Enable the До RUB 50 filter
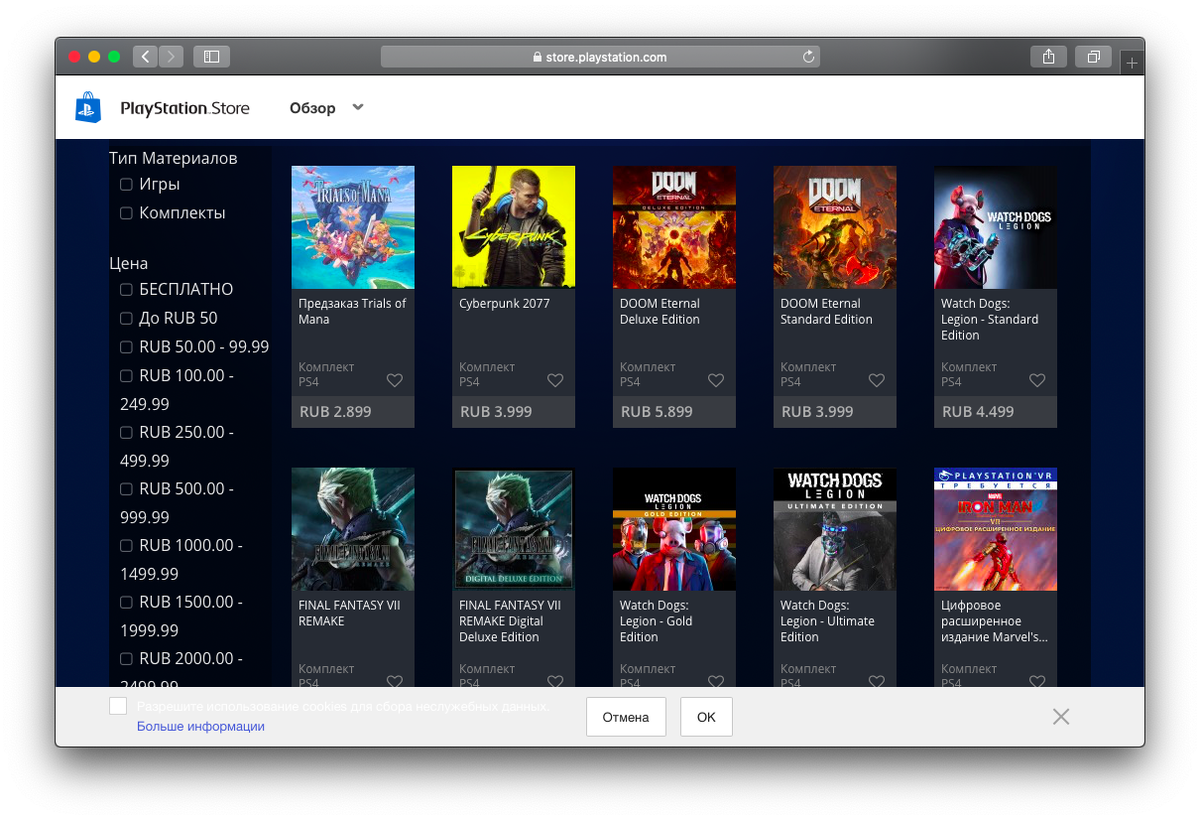The image size is (1200, 820). (x=126, y=318)
